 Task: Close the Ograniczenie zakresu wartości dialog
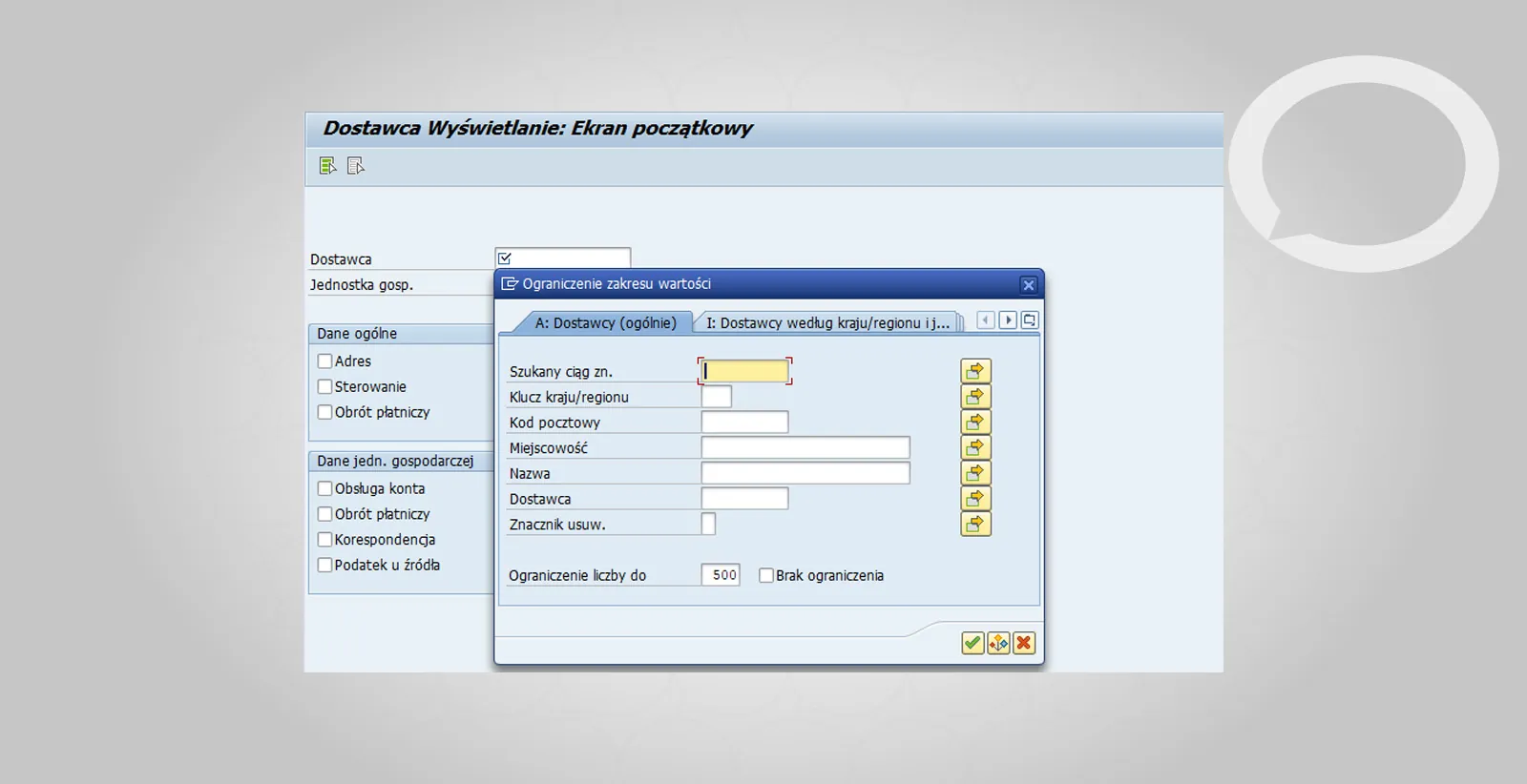pyautogui.click(x=1028, y=284)
